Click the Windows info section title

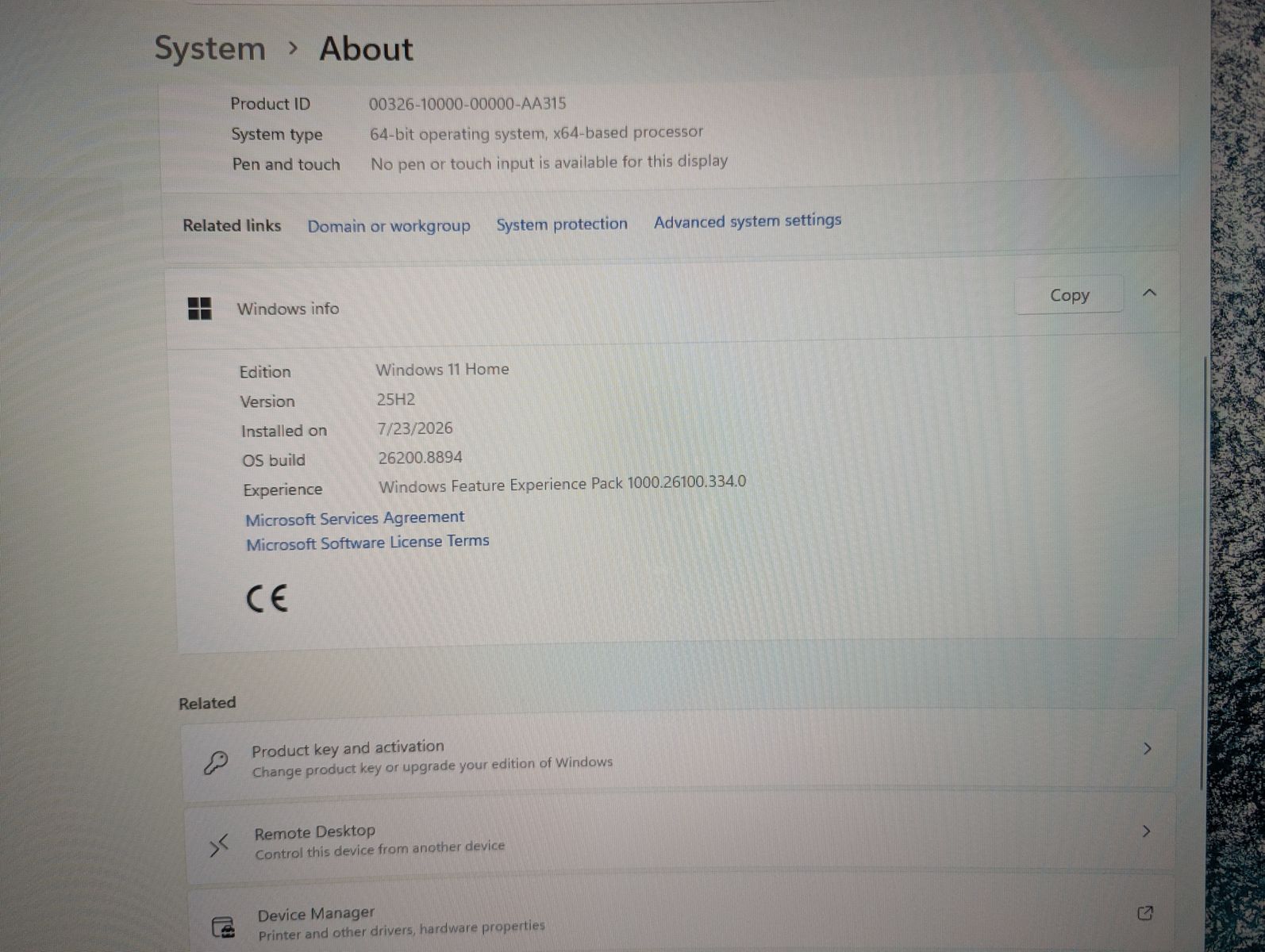[287, 309]
